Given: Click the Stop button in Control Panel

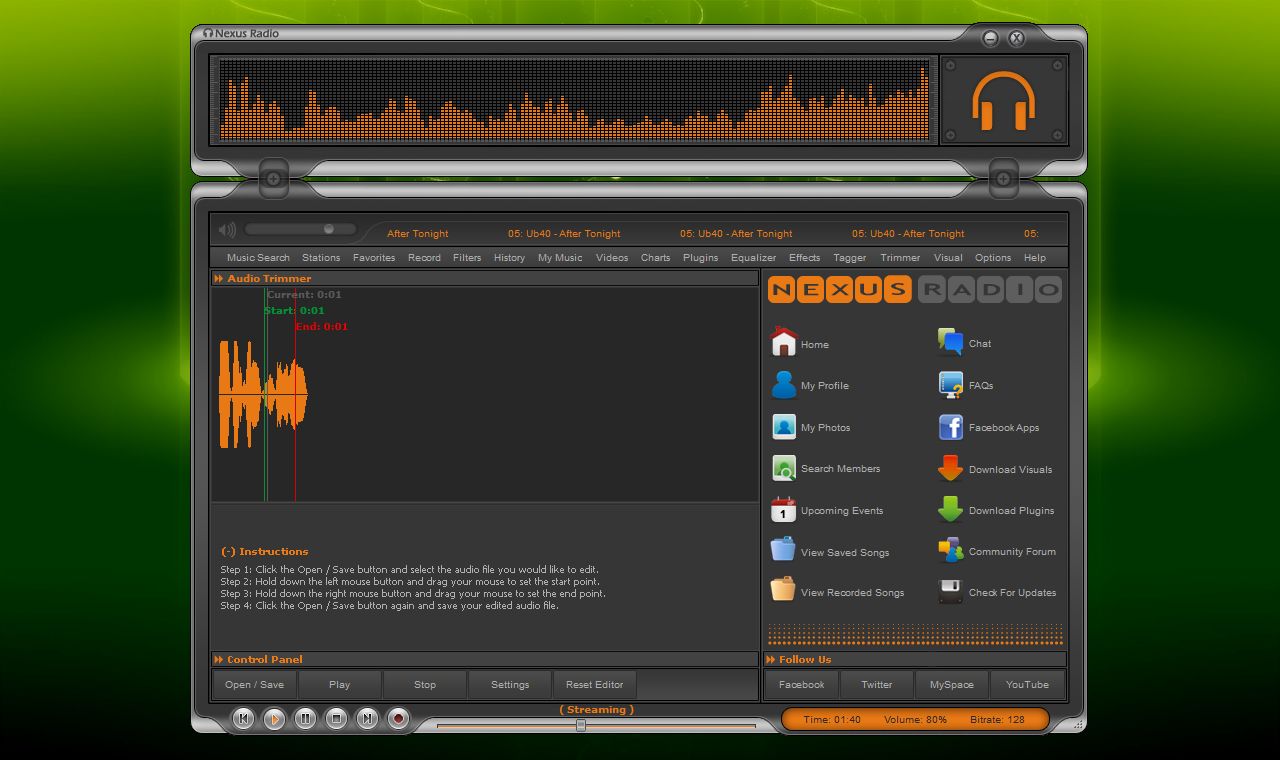Looking at the screenshot, I should (425, 685).
